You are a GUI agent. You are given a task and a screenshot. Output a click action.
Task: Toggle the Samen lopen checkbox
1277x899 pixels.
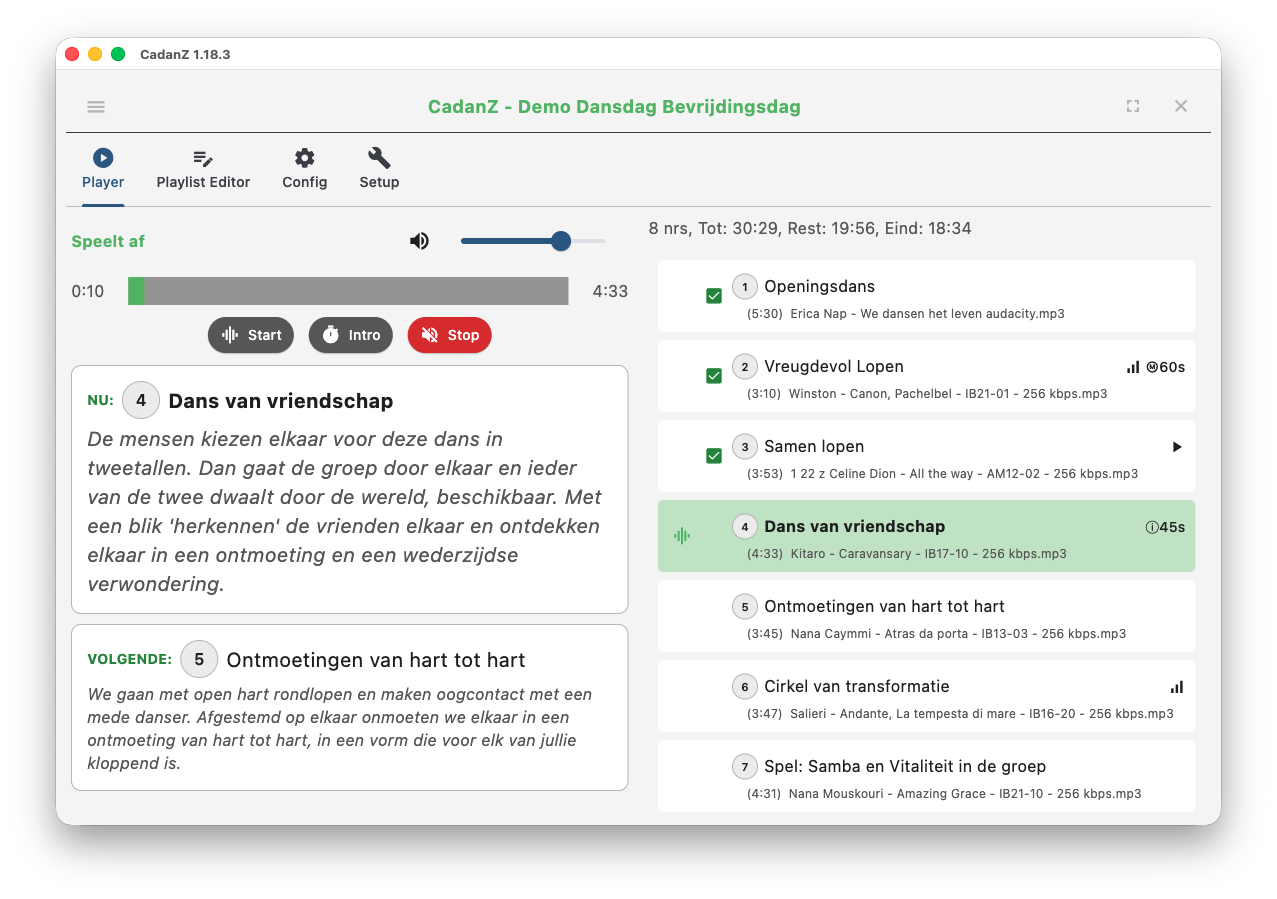[x=713, y=455]
